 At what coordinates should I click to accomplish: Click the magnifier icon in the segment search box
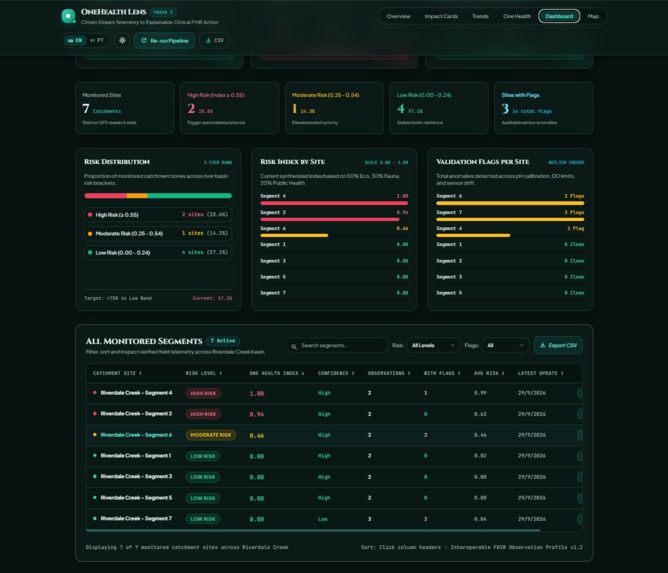coord(294,346)
